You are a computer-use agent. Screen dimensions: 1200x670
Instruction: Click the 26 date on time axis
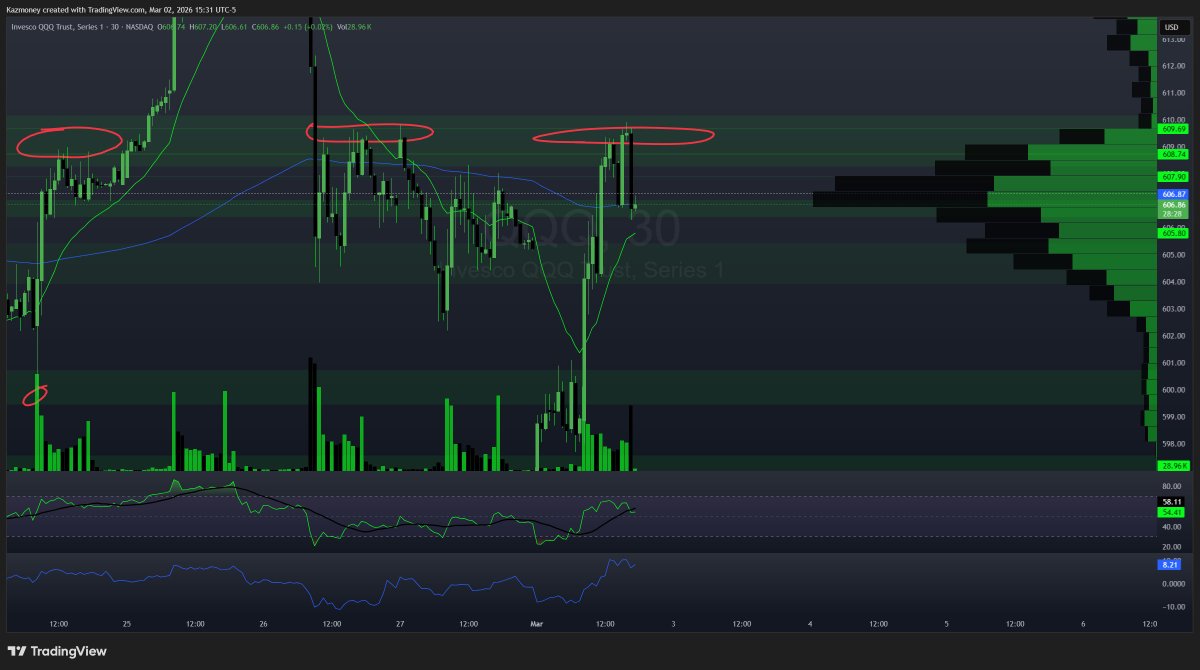coord(263,624)
